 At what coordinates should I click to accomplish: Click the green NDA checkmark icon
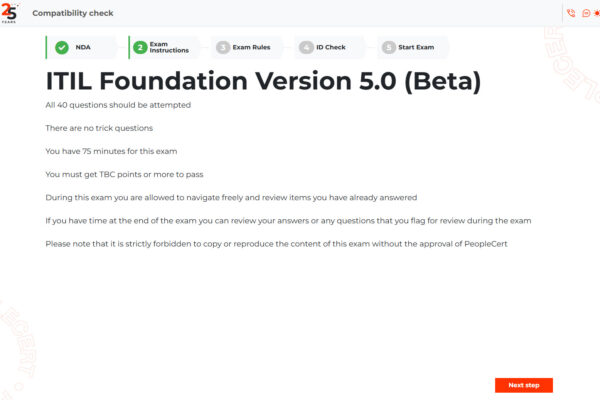[x=62, y=47]
